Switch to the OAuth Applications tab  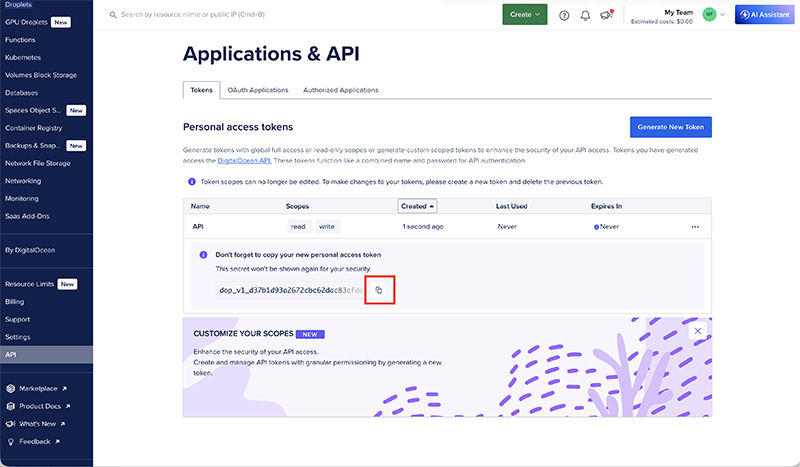[x=258, y=90]
